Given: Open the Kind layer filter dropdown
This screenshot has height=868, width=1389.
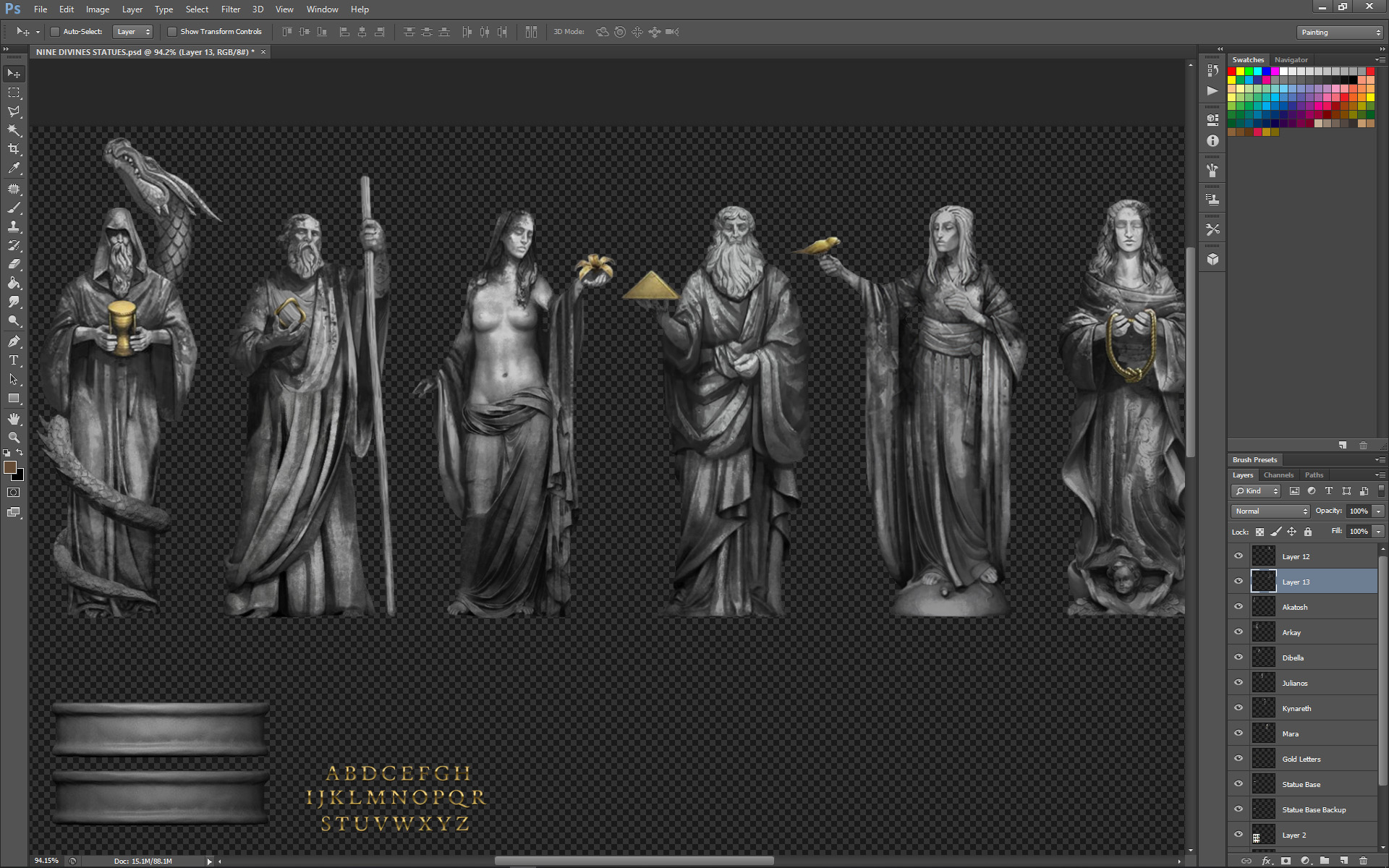Looking at the screenshot, I should (x=1256, y=491).
